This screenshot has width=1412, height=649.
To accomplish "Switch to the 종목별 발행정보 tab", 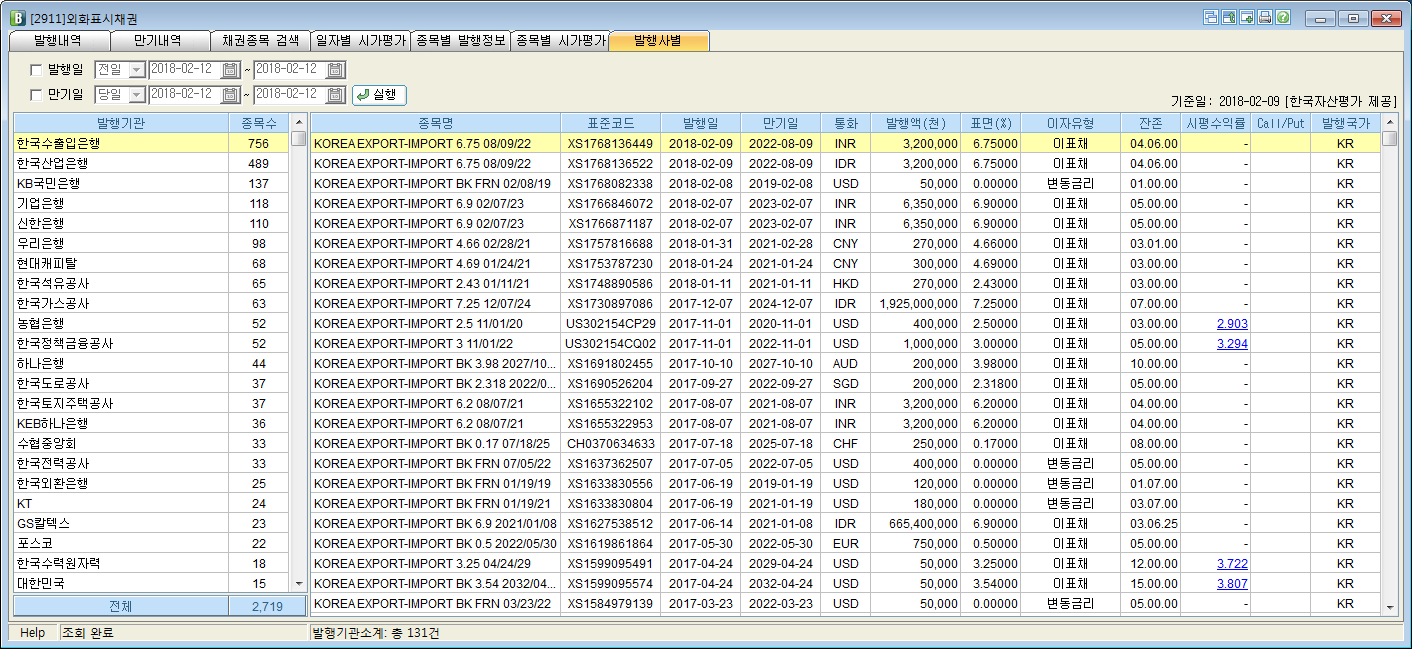I will point(460,41).
